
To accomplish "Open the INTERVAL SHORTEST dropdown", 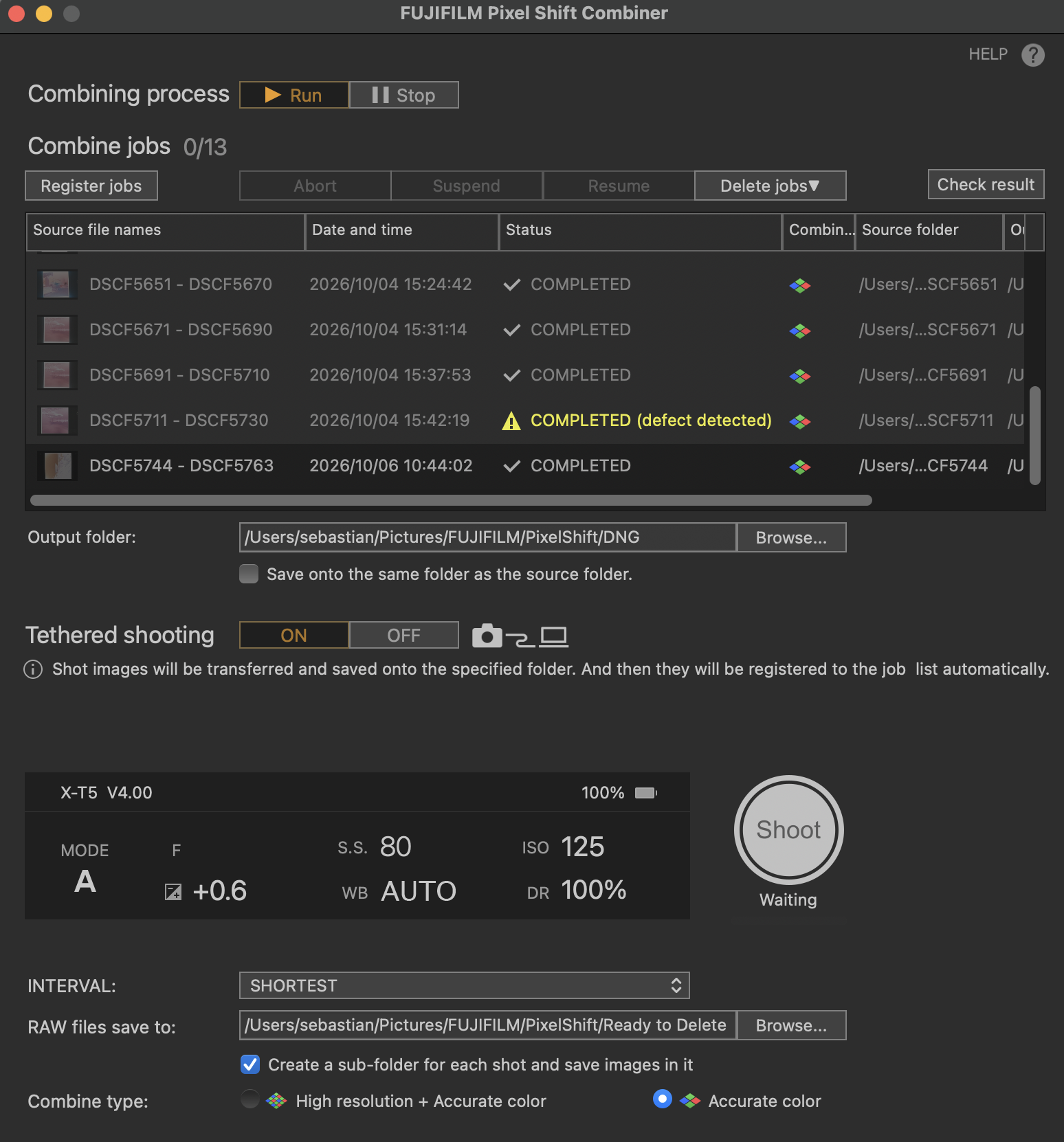I will pos(464,985).
